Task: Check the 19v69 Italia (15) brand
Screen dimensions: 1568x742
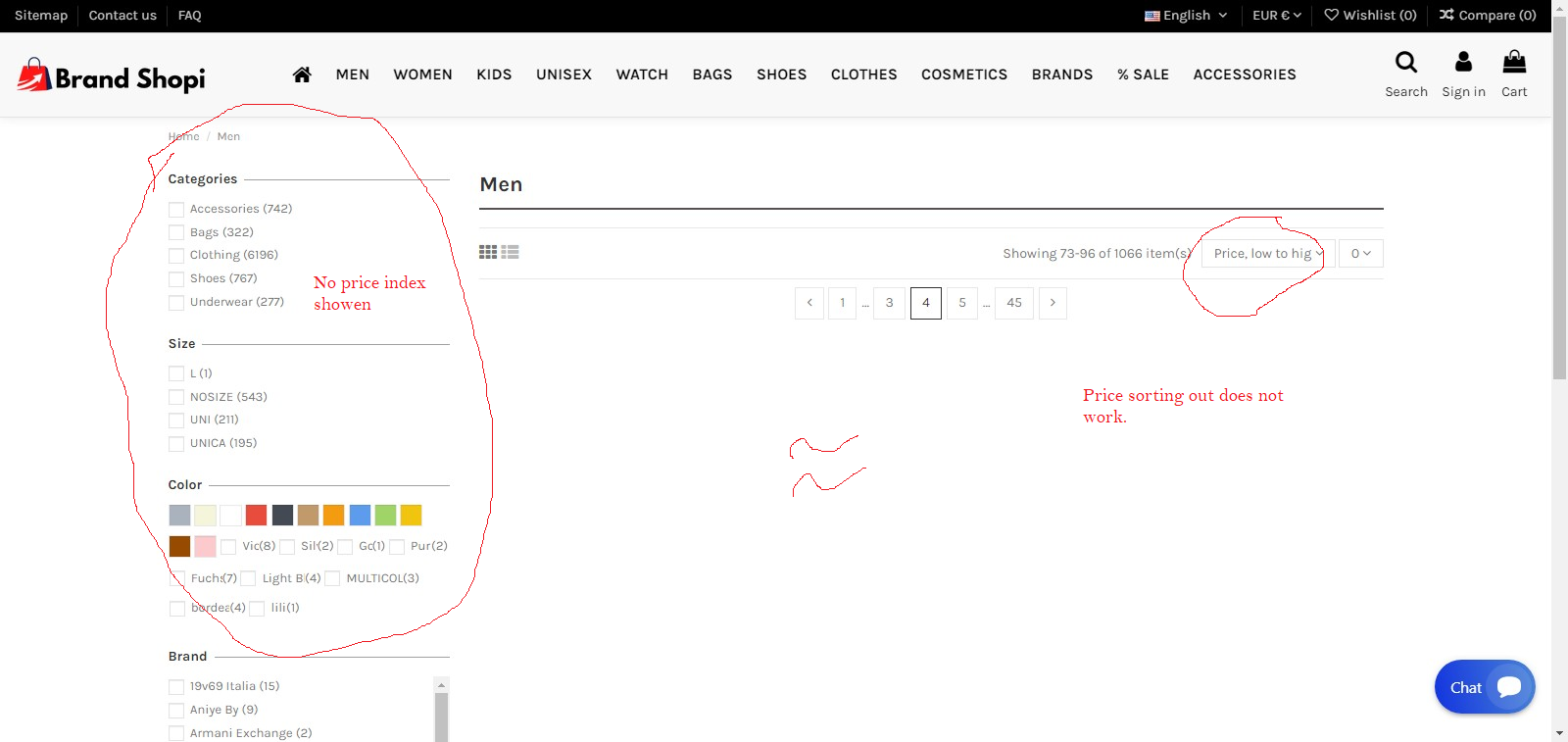Action: click(176, 687)
